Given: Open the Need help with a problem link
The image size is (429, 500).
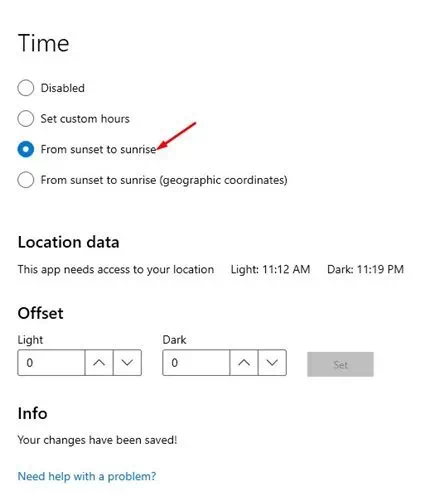Looking at the screenshot, I should pos(87,476).
